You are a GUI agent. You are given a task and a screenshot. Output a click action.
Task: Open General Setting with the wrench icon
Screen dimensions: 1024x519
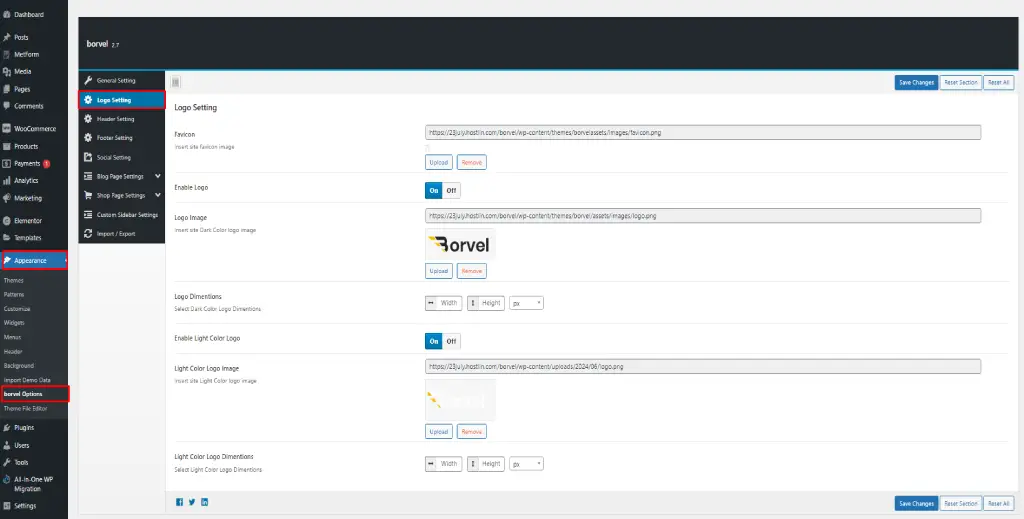coord(88,80)
